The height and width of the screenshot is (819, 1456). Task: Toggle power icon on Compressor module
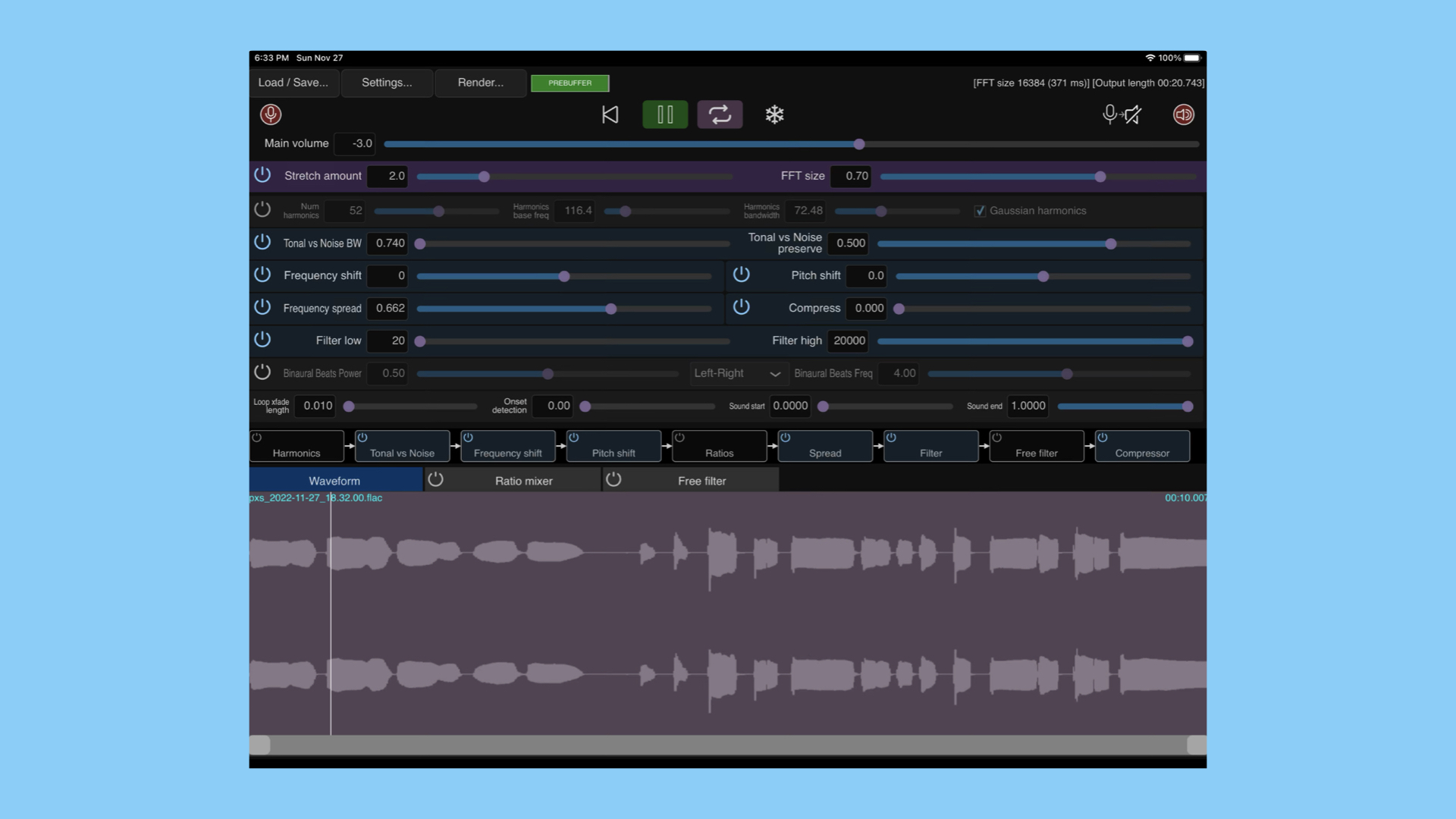pos(1103,438)
